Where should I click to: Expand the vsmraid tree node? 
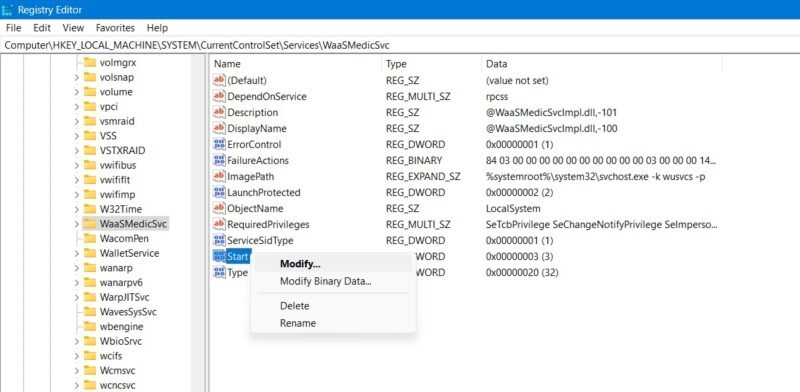(77, 121)
